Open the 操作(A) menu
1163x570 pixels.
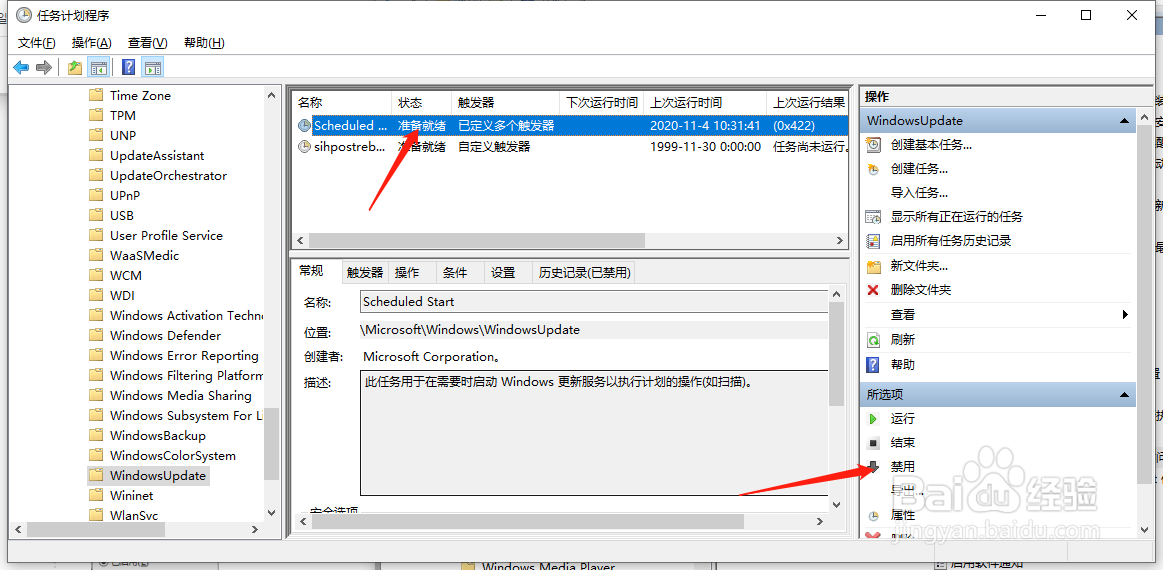[92, 43]
